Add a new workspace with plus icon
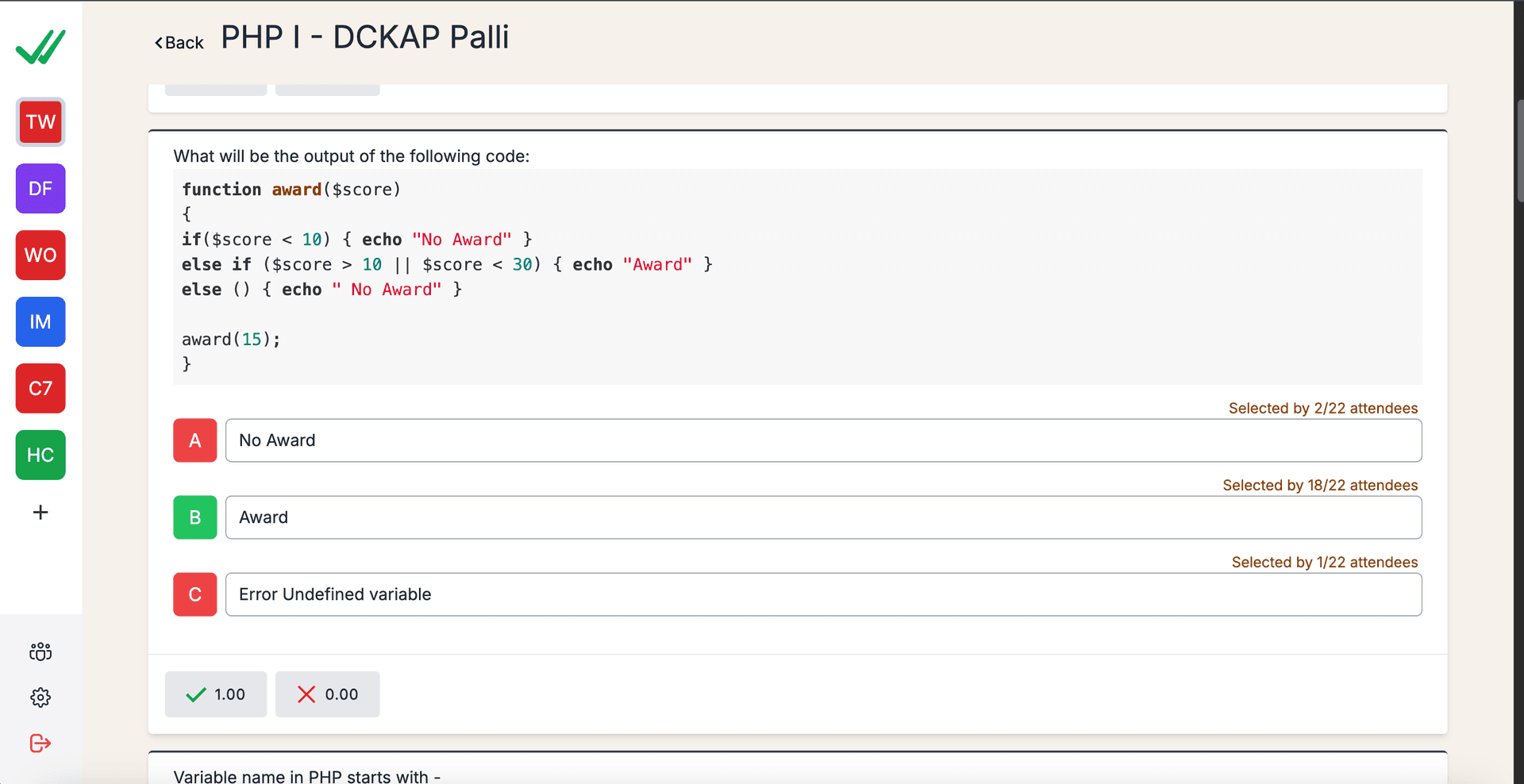Image resolution: width=1524 pixels, height=784 pixels. point(40,513)
